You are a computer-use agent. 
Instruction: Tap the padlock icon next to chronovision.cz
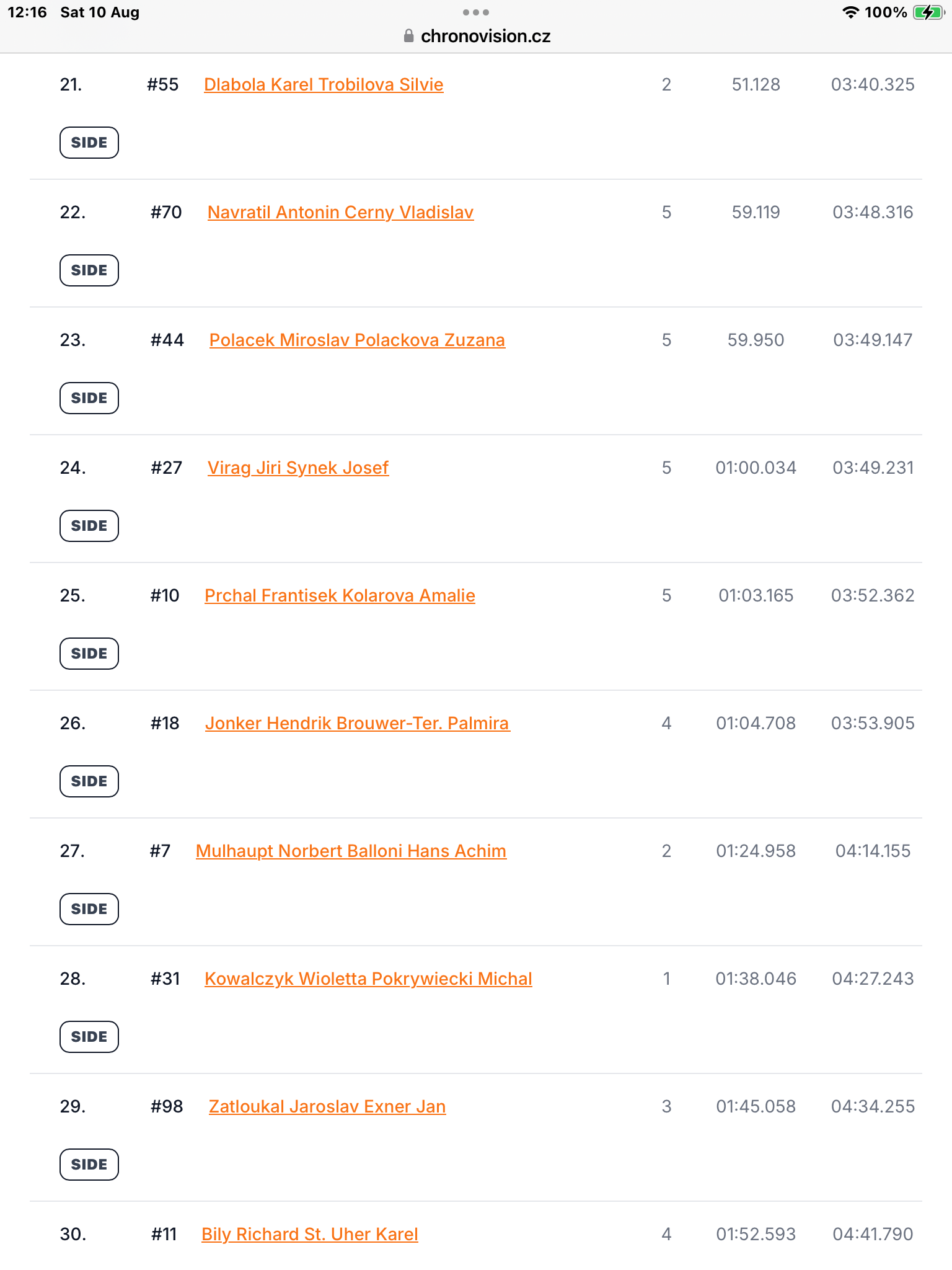click(408, 36)
